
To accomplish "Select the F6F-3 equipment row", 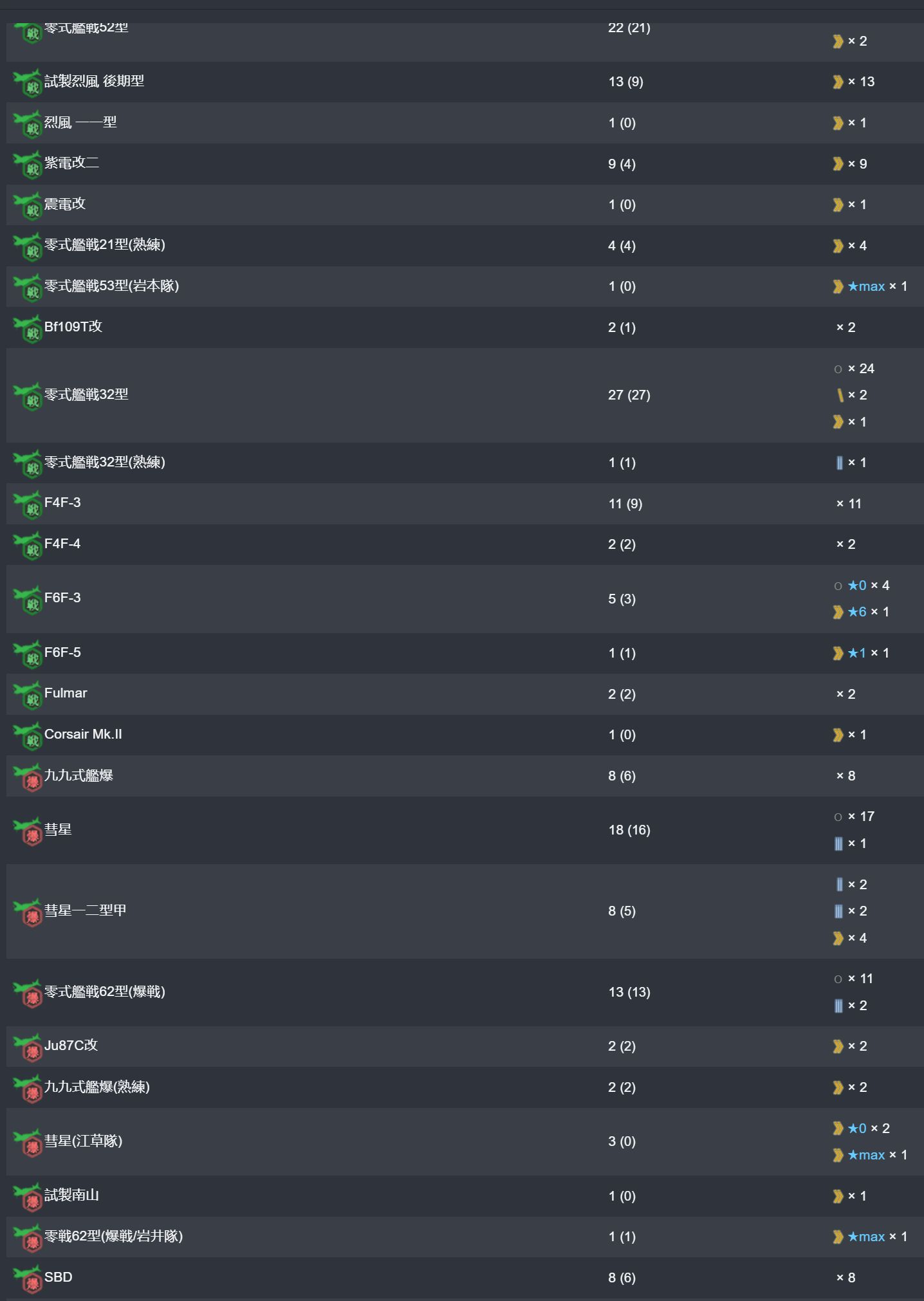I will 465,599.
